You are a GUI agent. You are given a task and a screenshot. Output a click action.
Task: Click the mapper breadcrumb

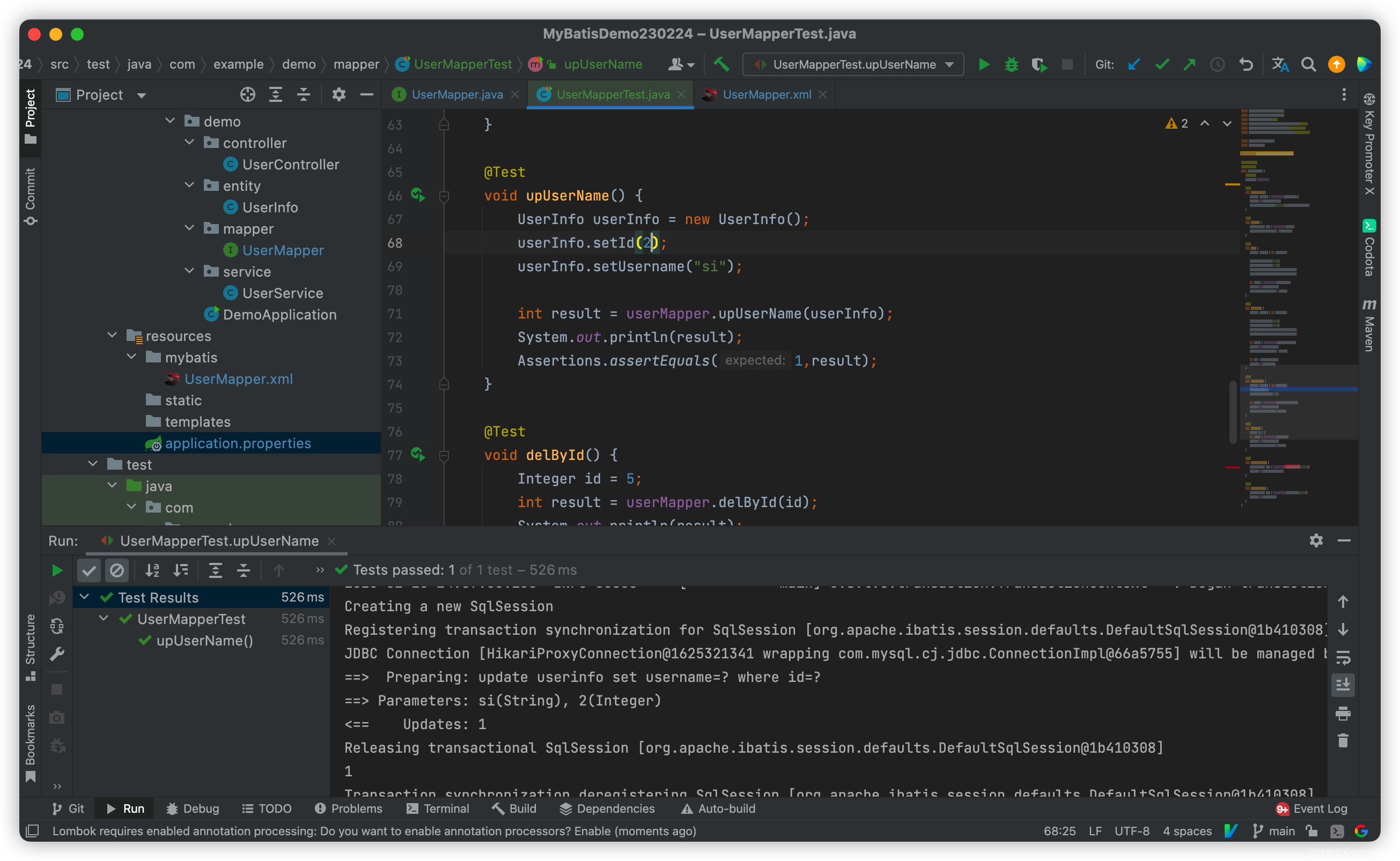click(x=357, y=64)
